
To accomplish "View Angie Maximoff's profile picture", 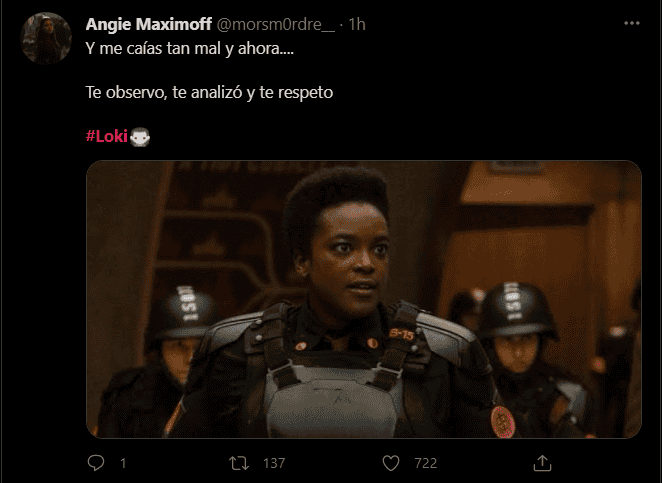I will click(x=46, y=38).
